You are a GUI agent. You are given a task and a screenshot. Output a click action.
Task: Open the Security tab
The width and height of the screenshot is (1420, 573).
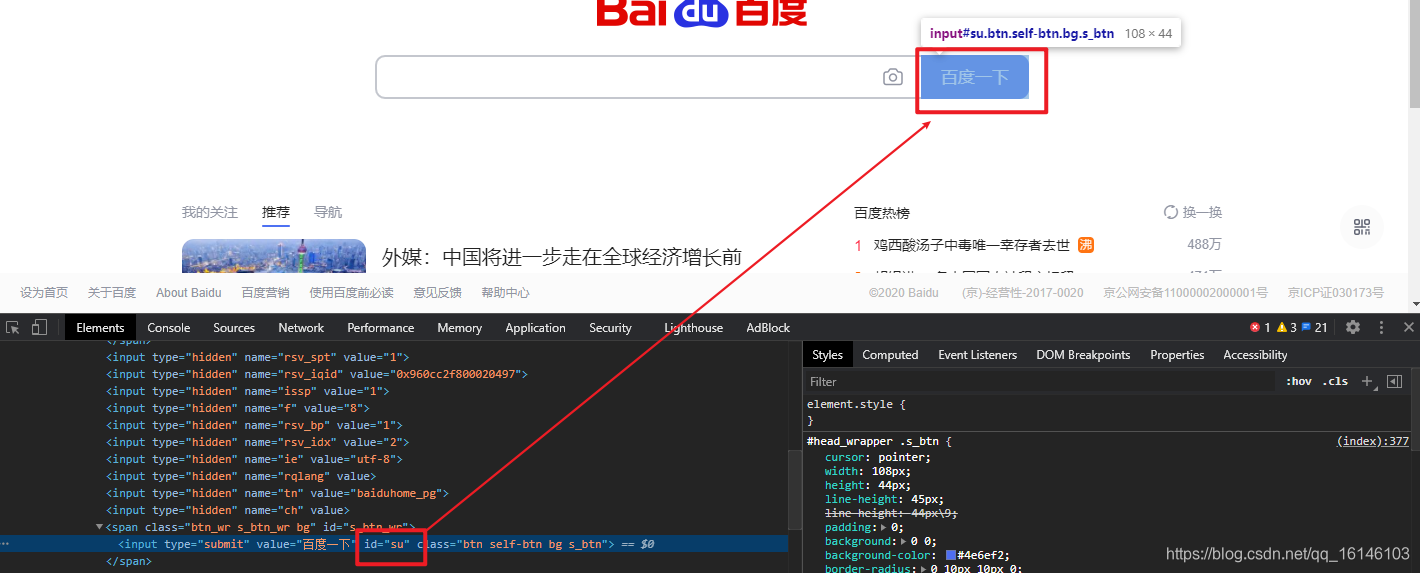tap(610, 327)
